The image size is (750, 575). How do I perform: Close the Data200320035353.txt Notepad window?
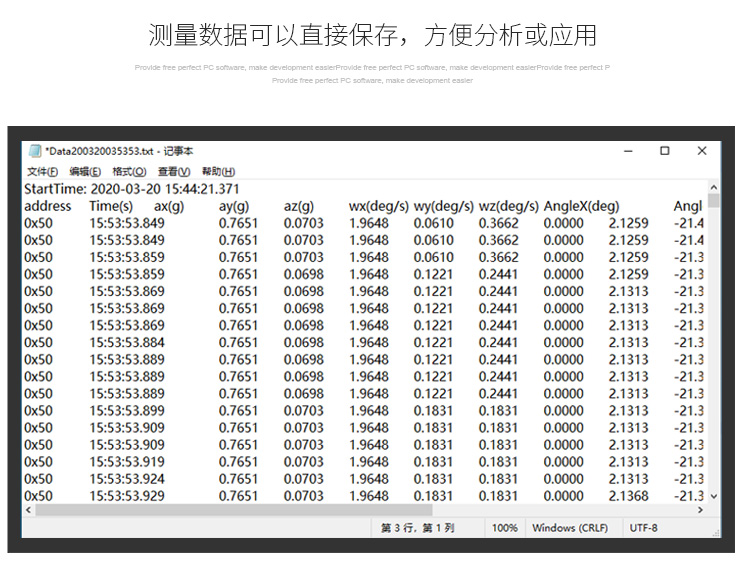702,151
